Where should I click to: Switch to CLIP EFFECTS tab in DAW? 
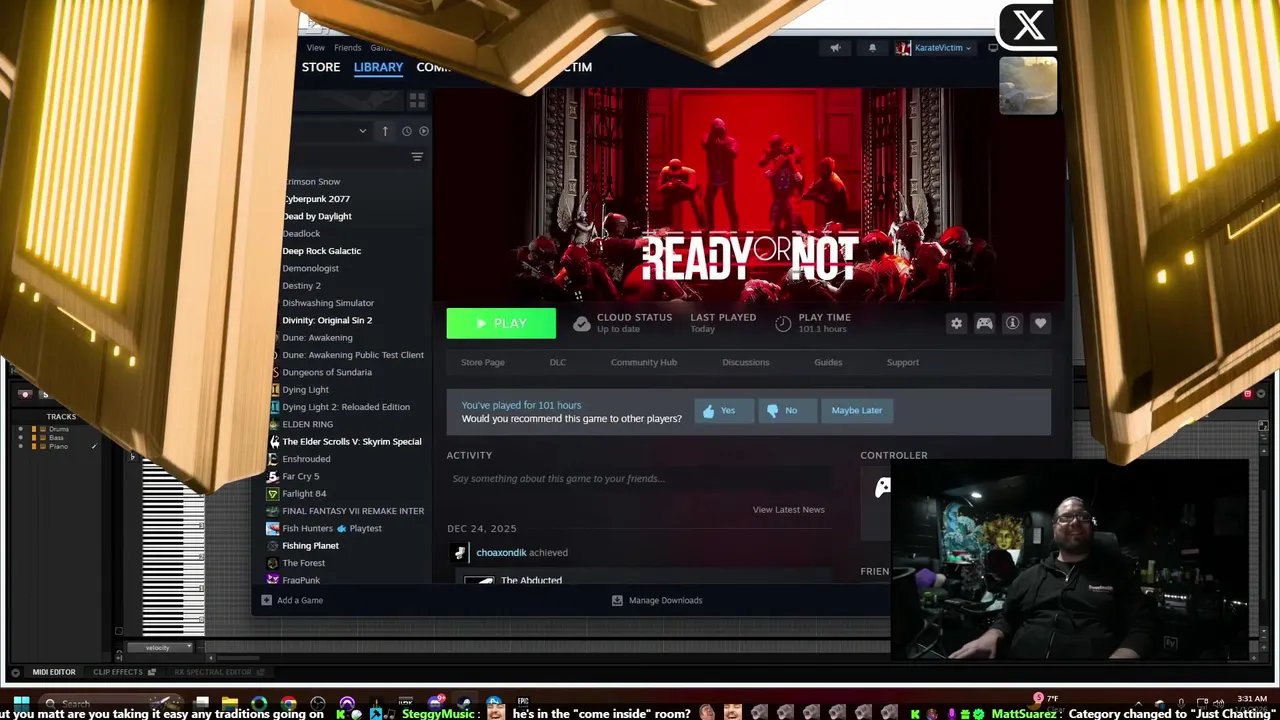118,672
